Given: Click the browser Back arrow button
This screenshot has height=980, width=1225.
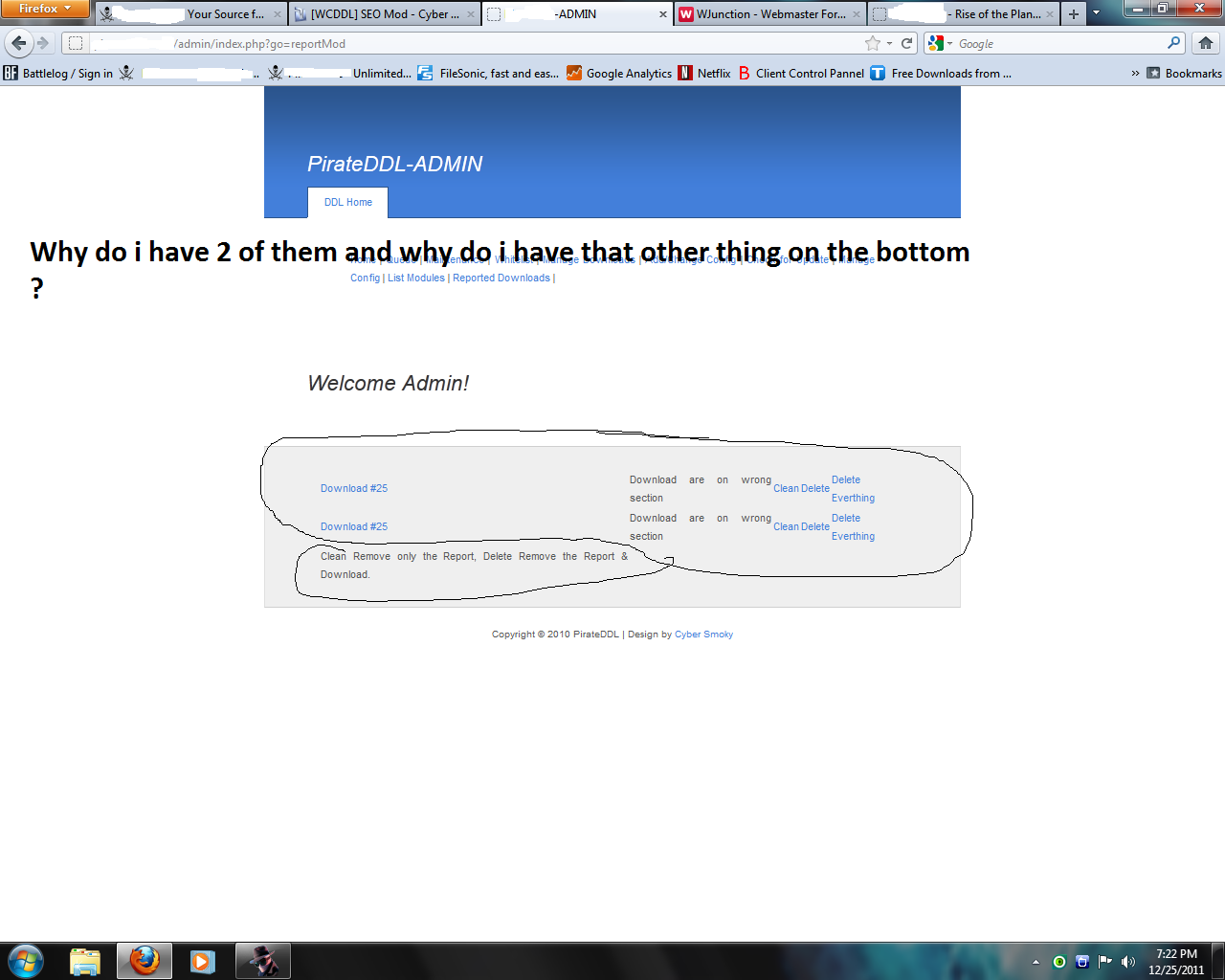Looking at the screenshot, I should (18, 43).
